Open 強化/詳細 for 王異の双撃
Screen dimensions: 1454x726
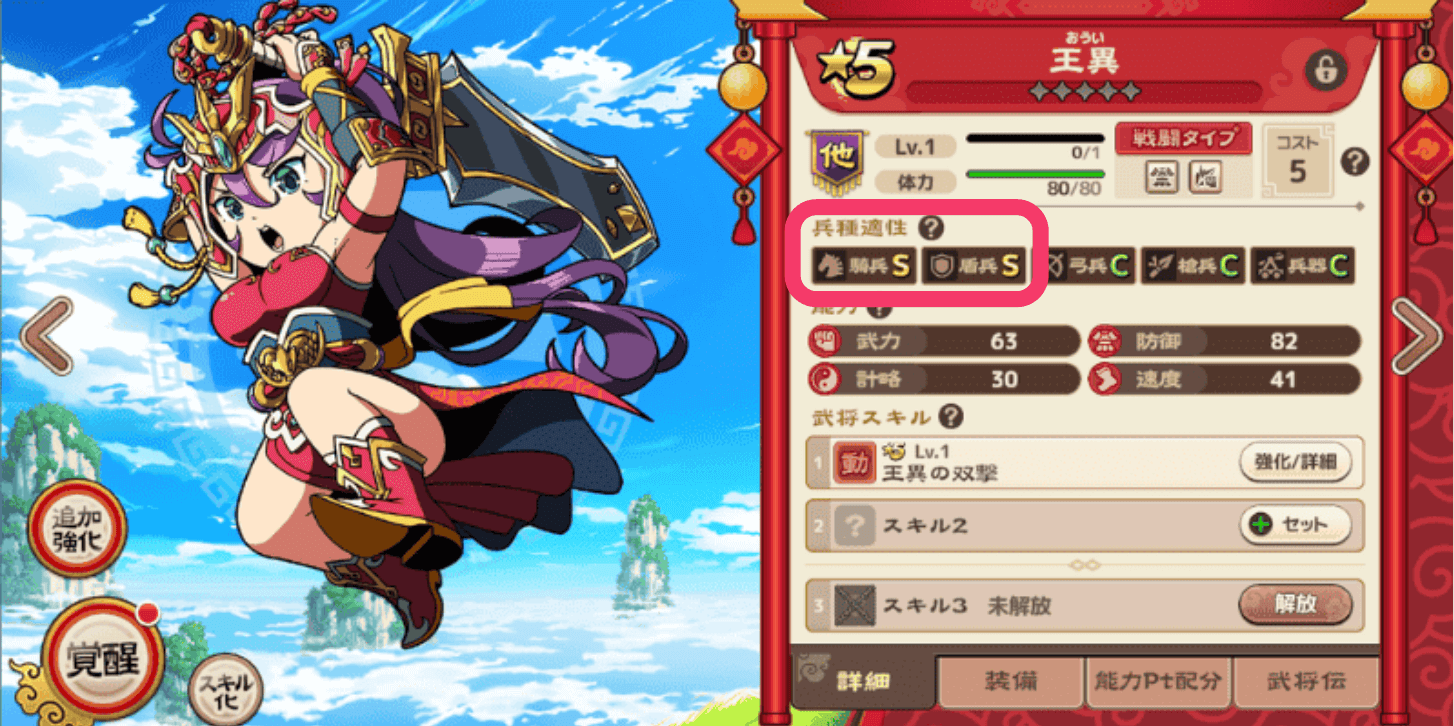[x=1295, y=463]
